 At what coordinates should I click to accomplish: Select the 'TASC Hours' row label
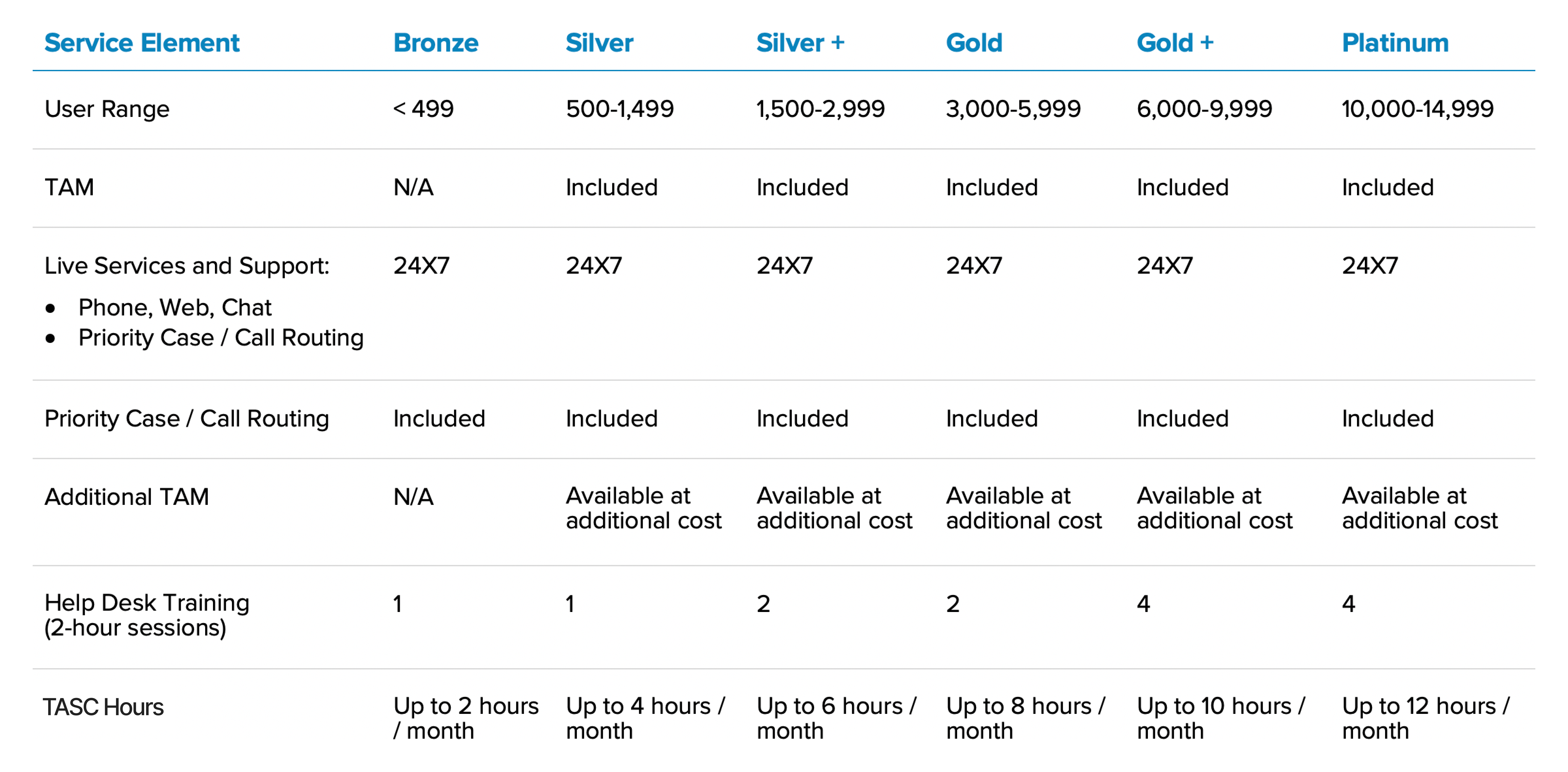[103, 707]
